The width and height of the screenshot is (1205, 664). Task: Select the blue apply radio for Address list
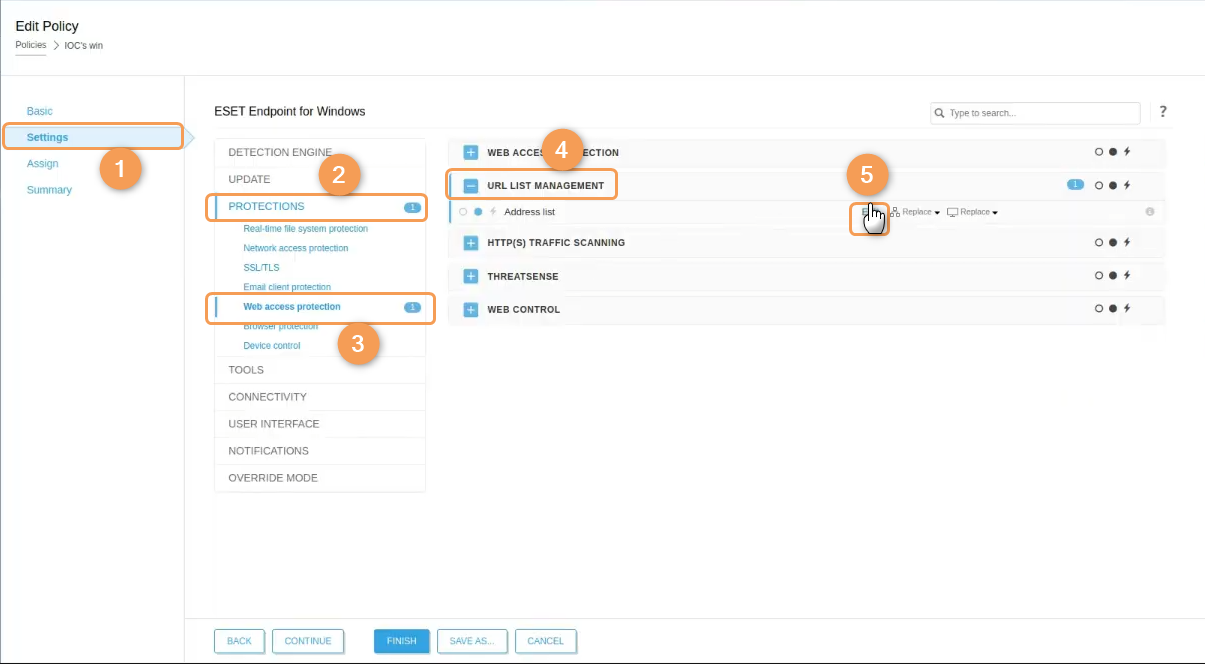tap(478, 212)
